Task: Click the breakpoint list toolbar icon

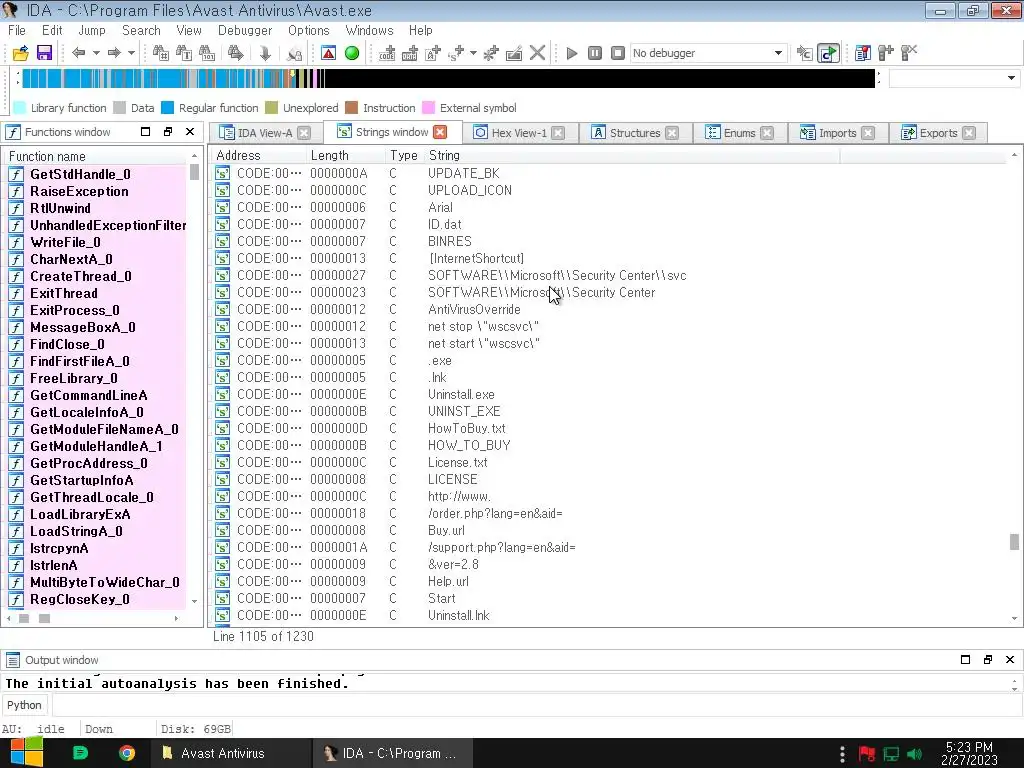Action: [x=862, y=53]
